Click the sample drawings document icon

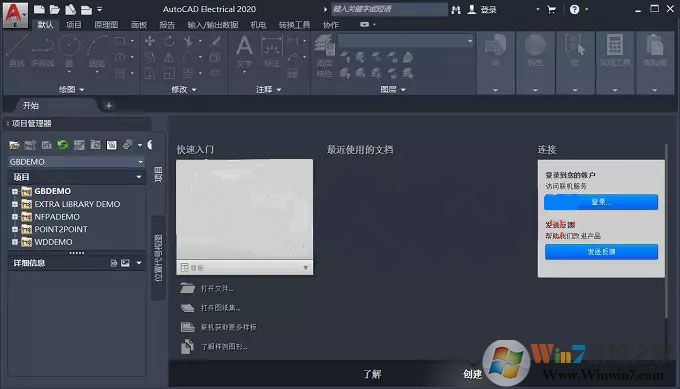187,346
